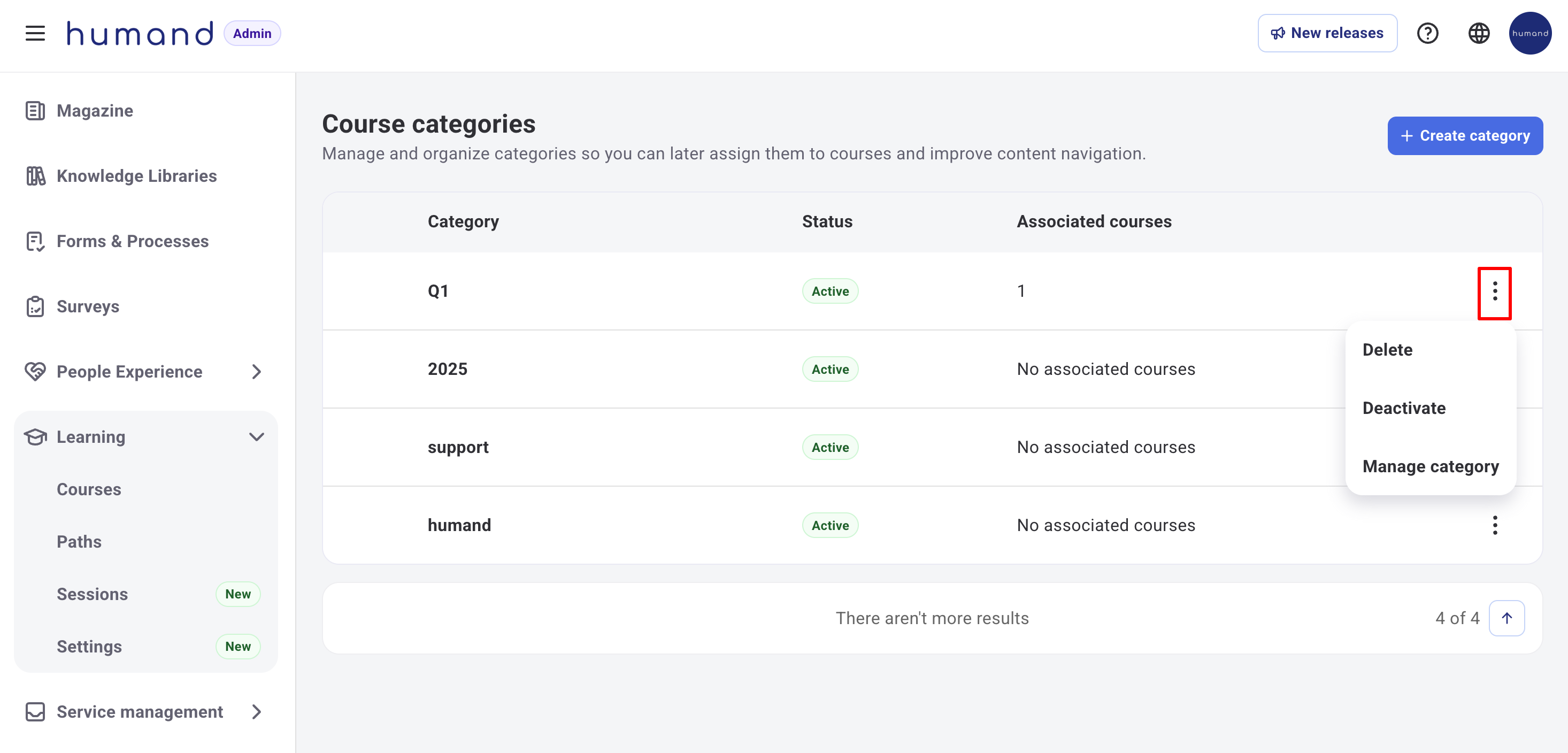
Task: Open three-dot menu for humand category
Action: point(1494,525)
